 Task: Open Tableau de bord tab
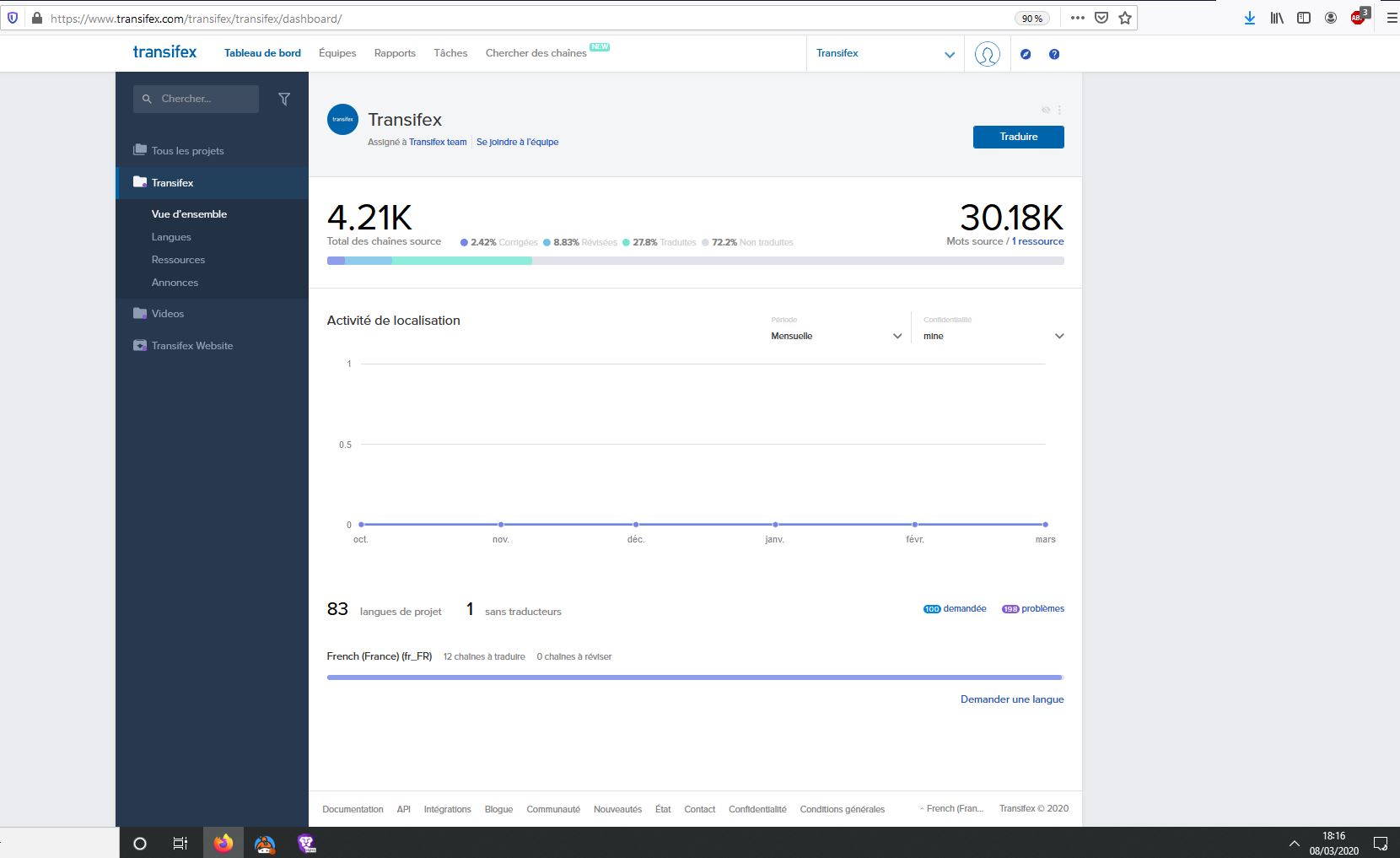coord(262,53)
